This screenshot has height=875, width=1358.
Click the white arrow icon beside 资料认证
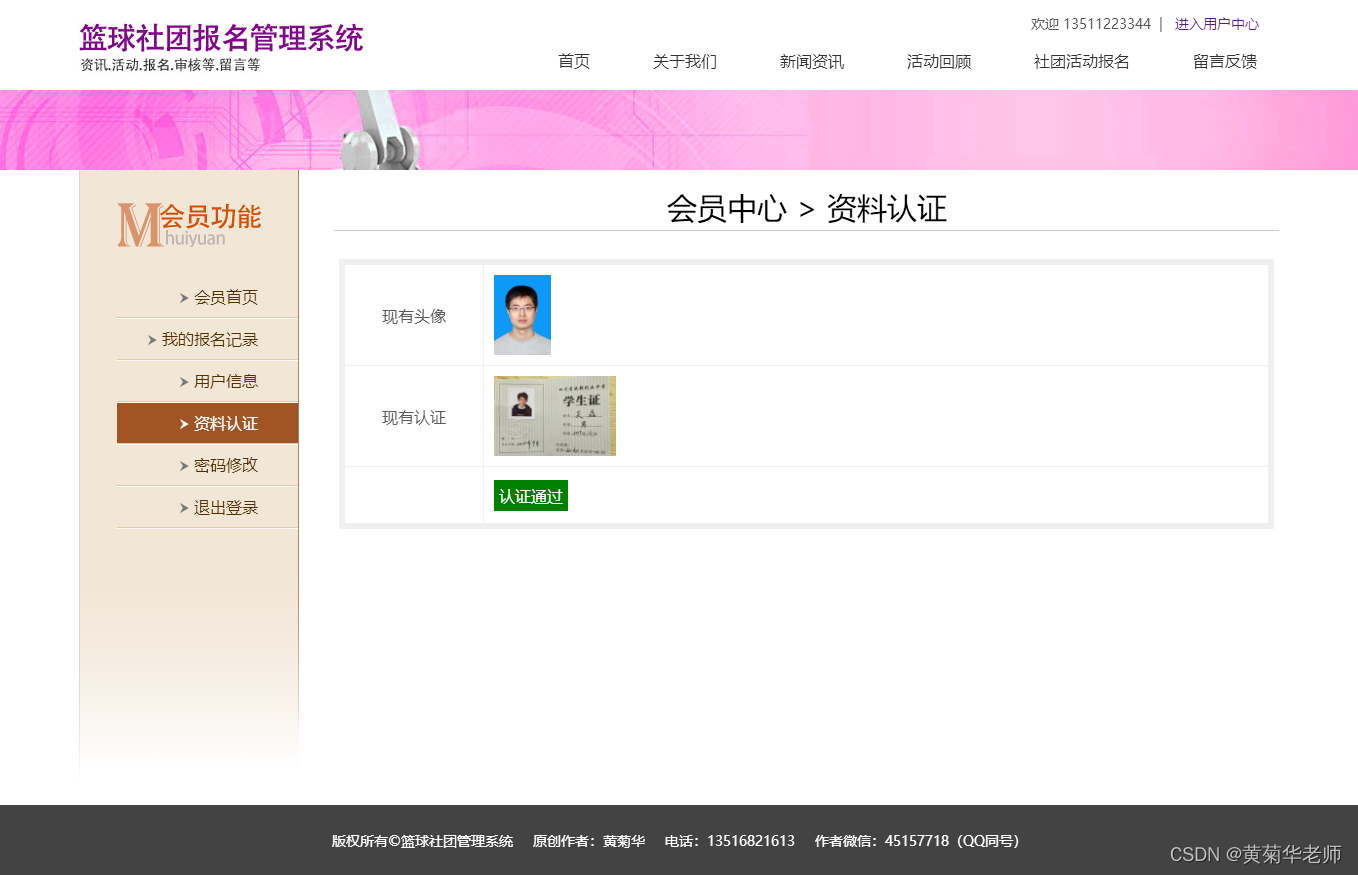[184, 424]
